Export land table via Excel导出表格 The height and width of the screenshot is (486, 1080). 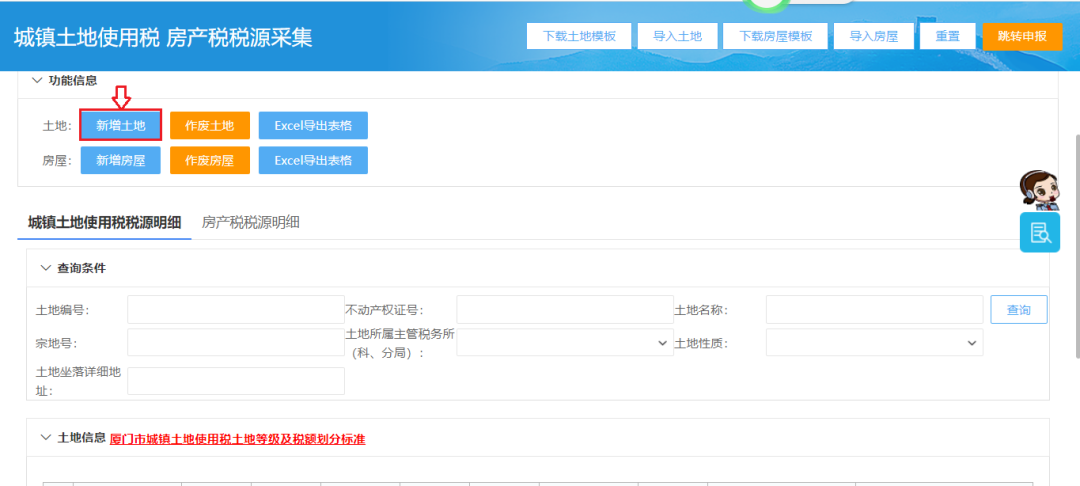[x=313, y=125]
